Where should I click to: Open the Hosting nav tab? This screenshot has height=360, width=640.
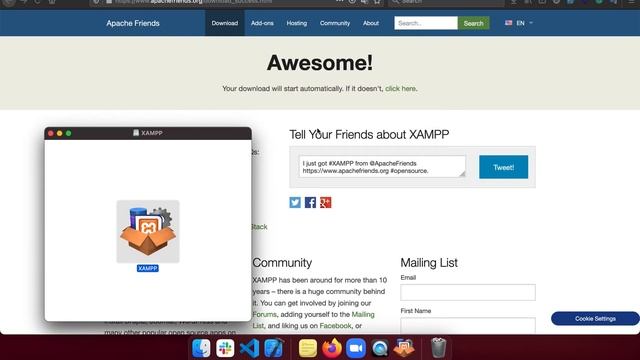click(x=297, y=23)
